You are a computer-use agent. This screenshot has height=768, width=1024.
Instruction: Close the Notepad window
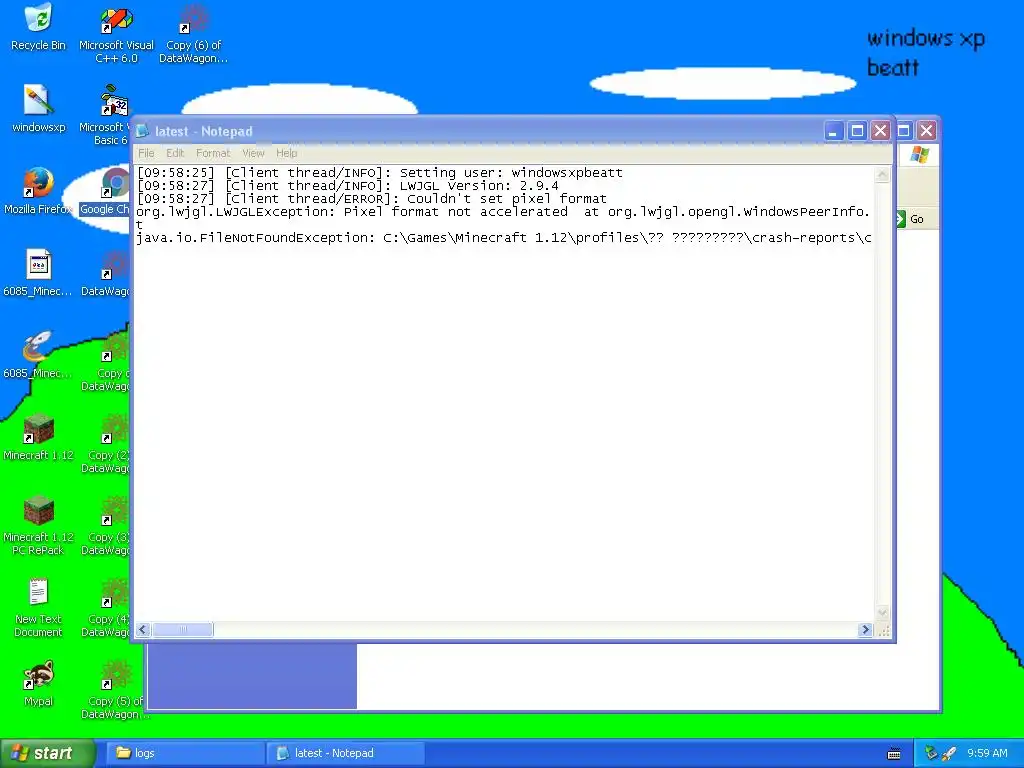[x=880, y=131]
